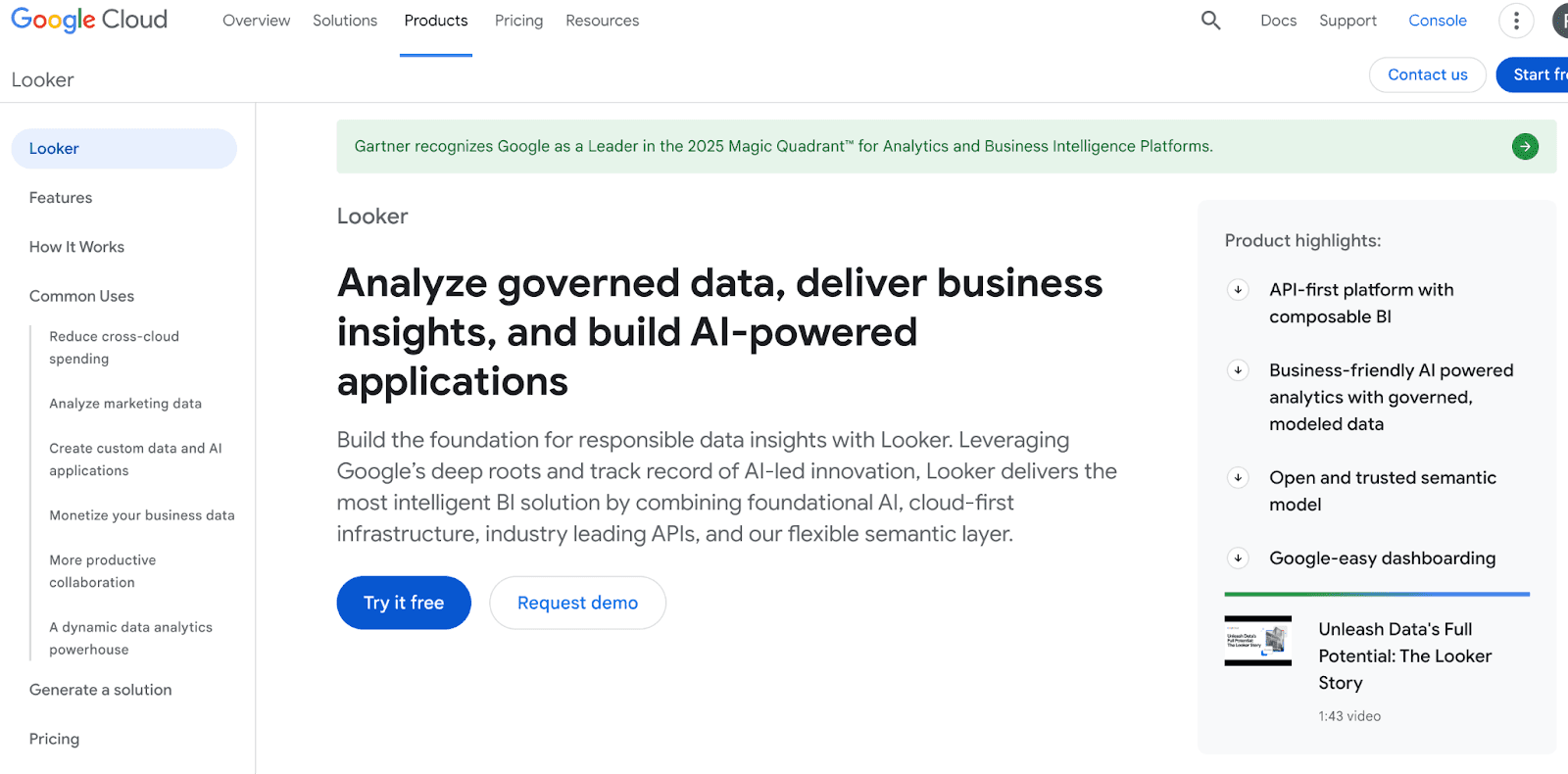Expand Open and trusted semantic model arrow

click(1238, 478)
